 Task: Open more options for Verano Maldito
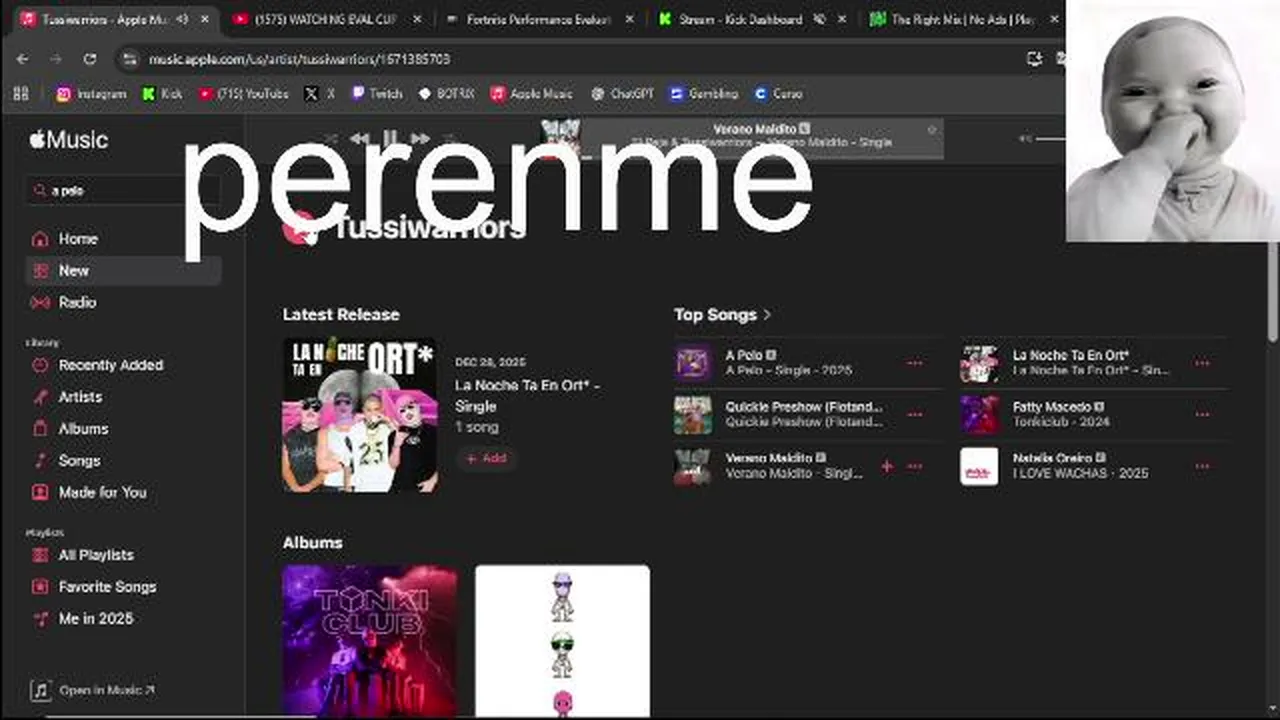(x=915, y=466)
